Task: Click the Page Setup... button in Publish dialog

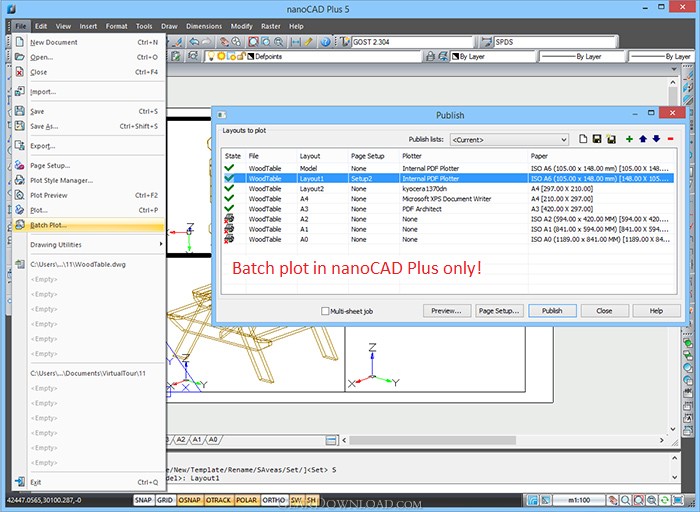Action: [499, 311]
